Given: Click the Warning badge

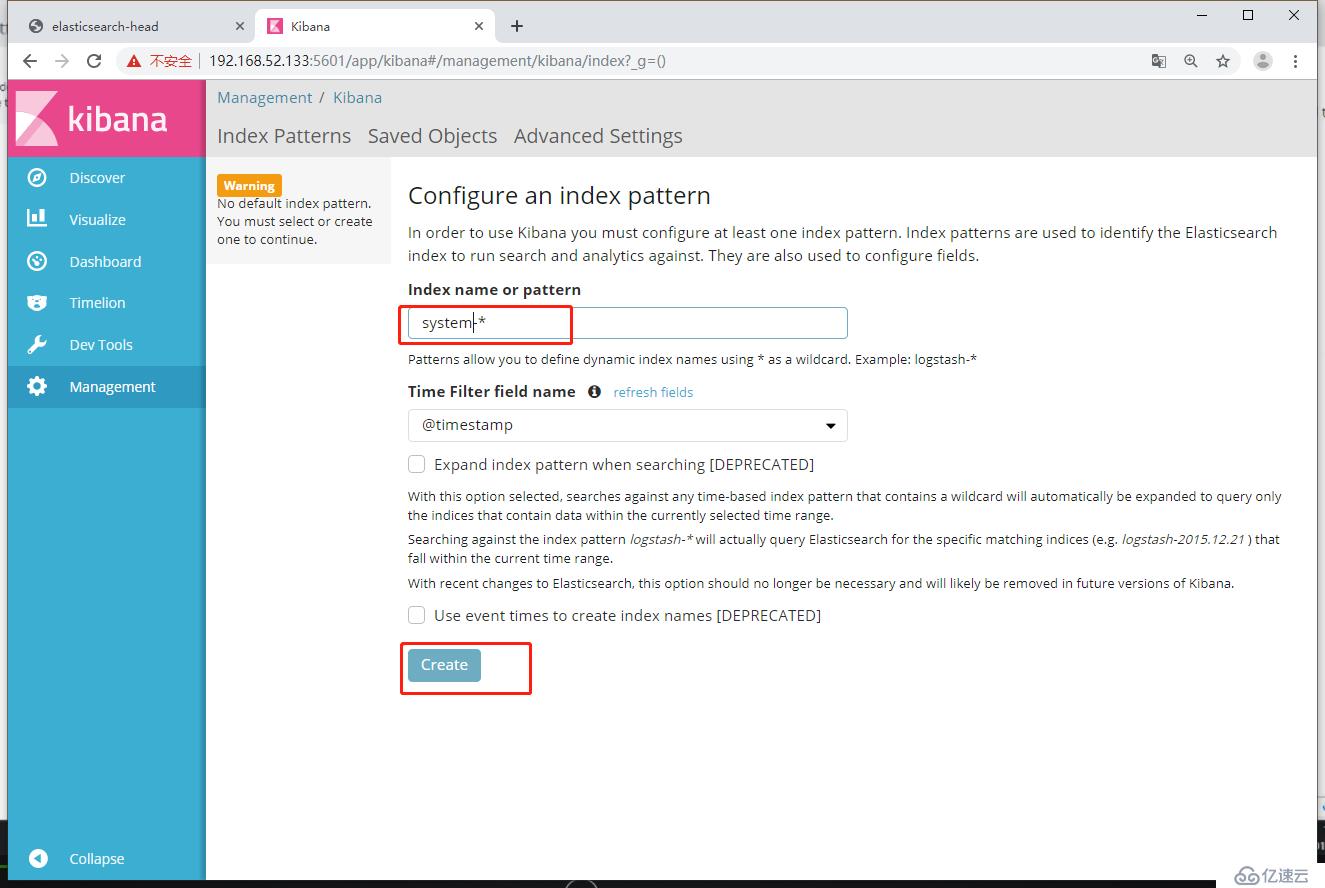Looking at the screenshot, I should point(249,185).
